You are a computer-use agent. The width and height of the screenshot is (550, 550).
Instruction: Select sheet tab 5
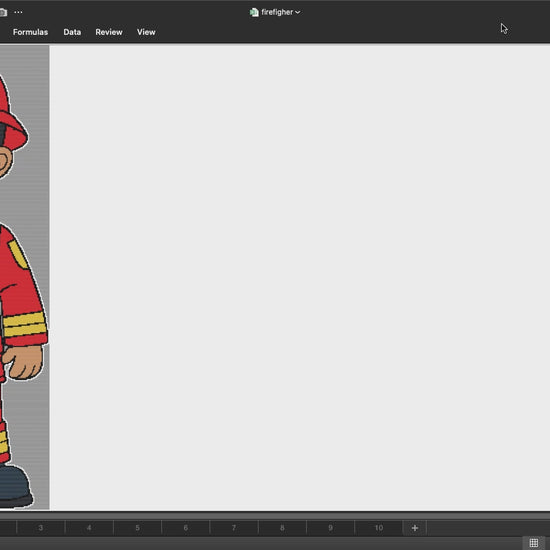pos(138,528)
